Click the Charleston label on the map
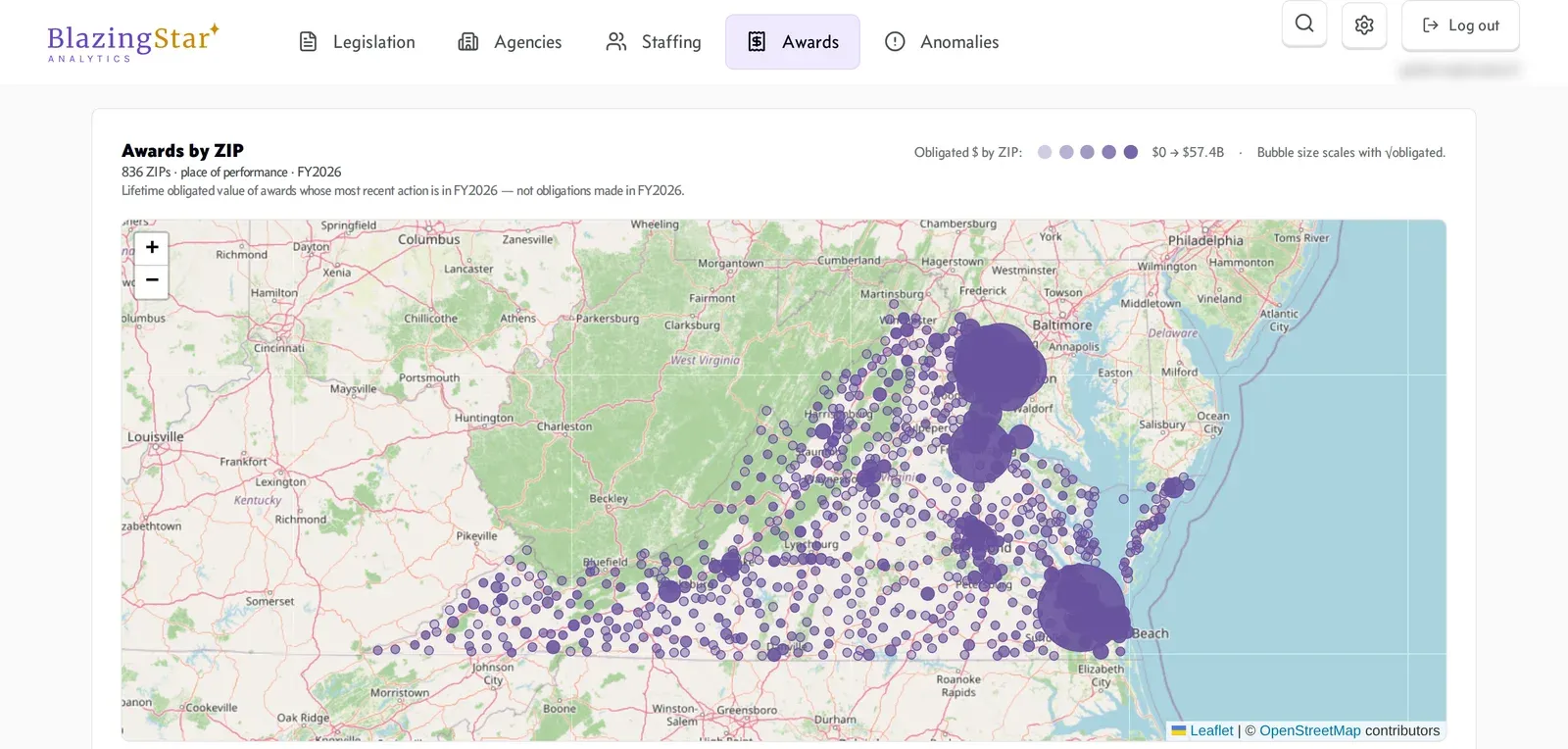This screenshot has width=1568, height=749. (x=564, y=426)
